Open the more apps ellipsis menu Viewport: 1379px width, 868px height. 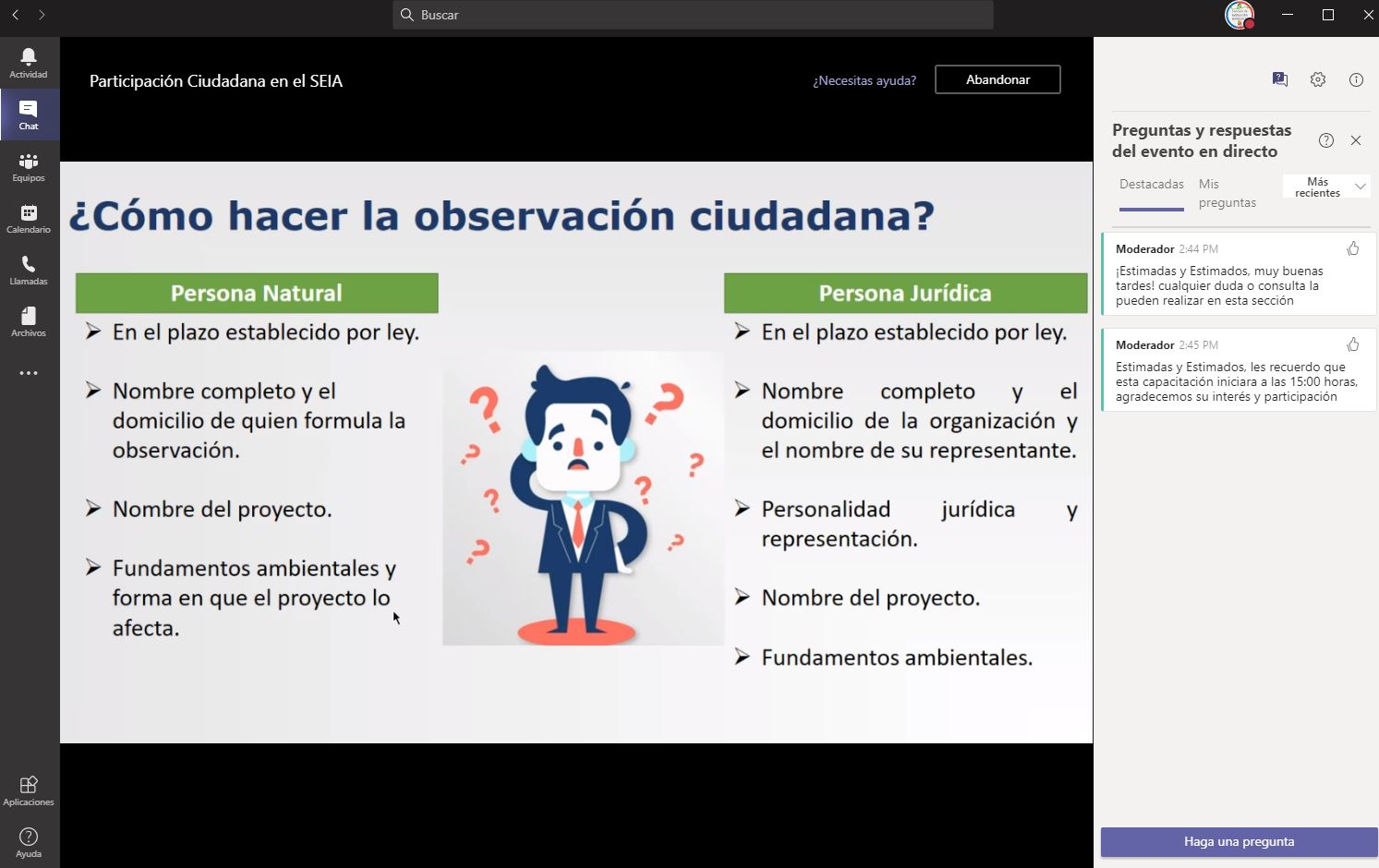29,373
